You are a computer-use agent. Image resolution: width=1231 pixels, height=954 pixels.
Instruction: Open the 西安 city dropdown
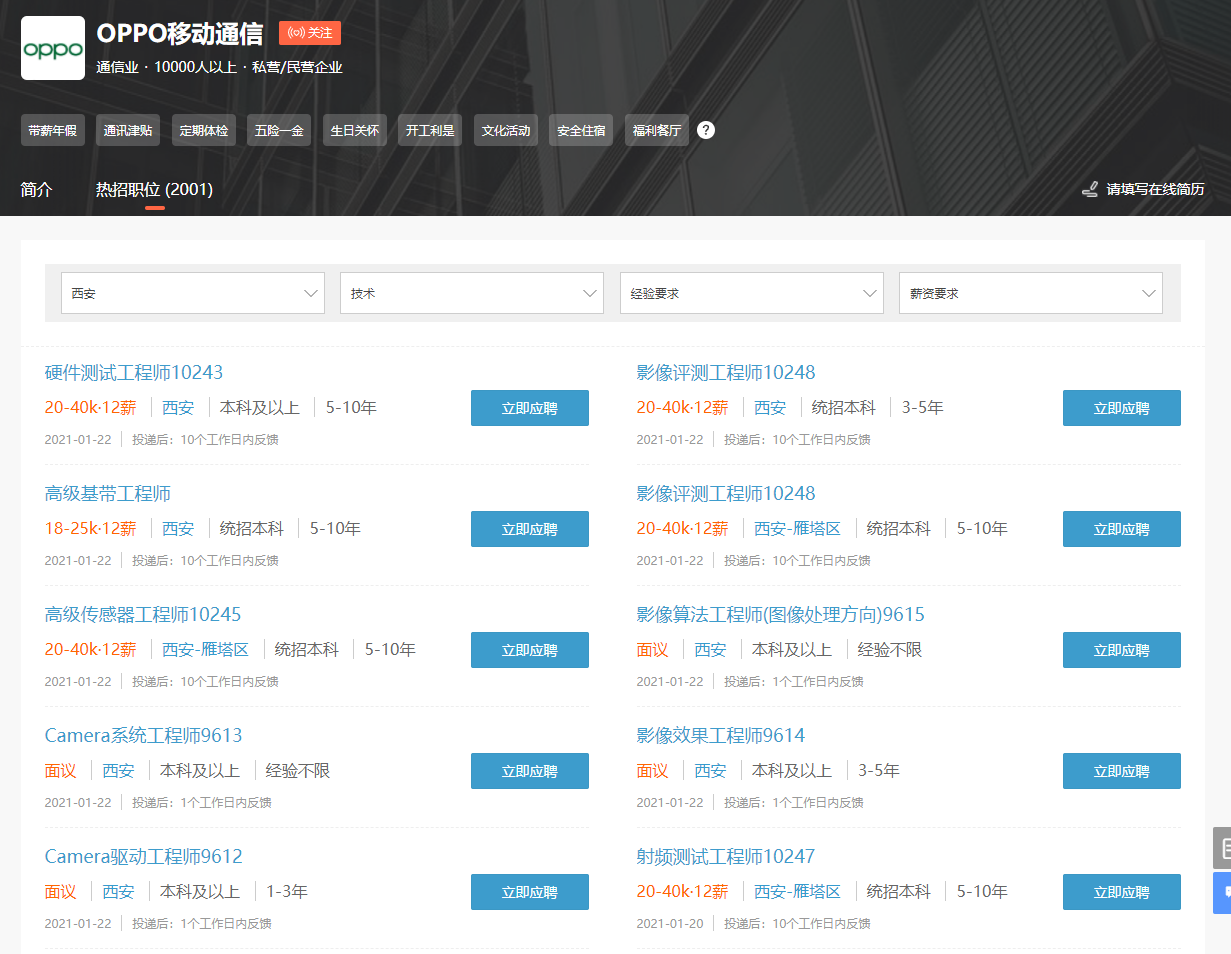[193, 294]
